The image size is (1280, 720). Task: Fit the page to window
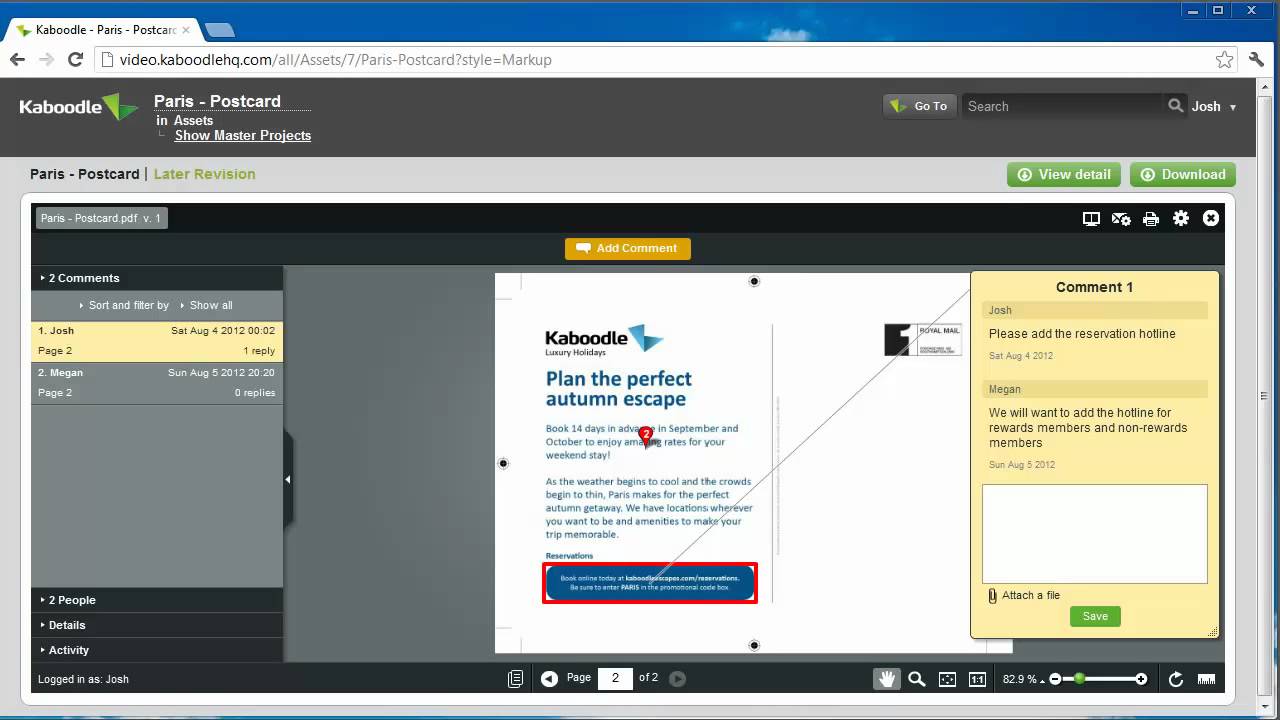coord(947,679)
